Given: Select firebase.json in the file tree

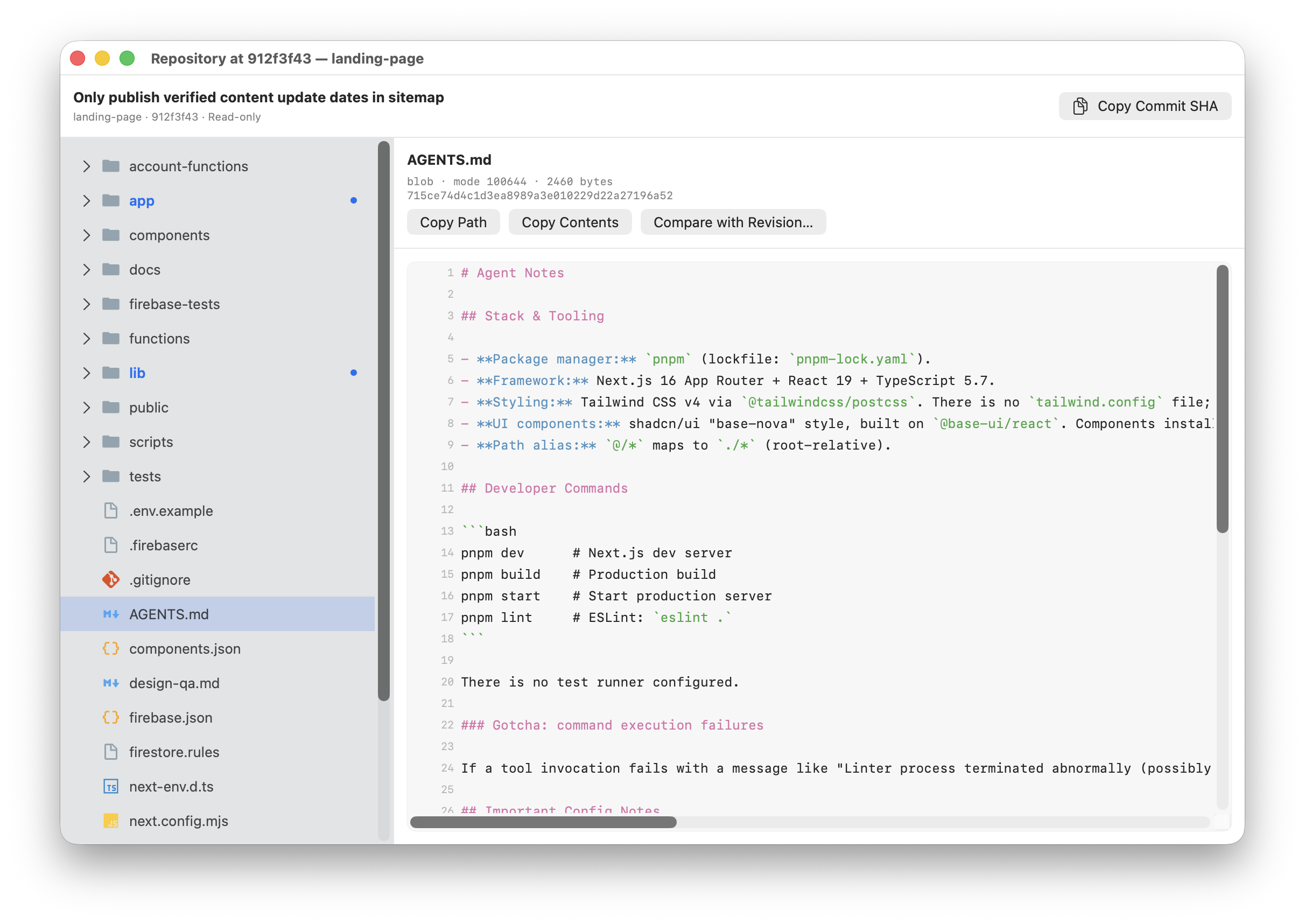Looking at the screenshot, I should click(x=218, y=717).
